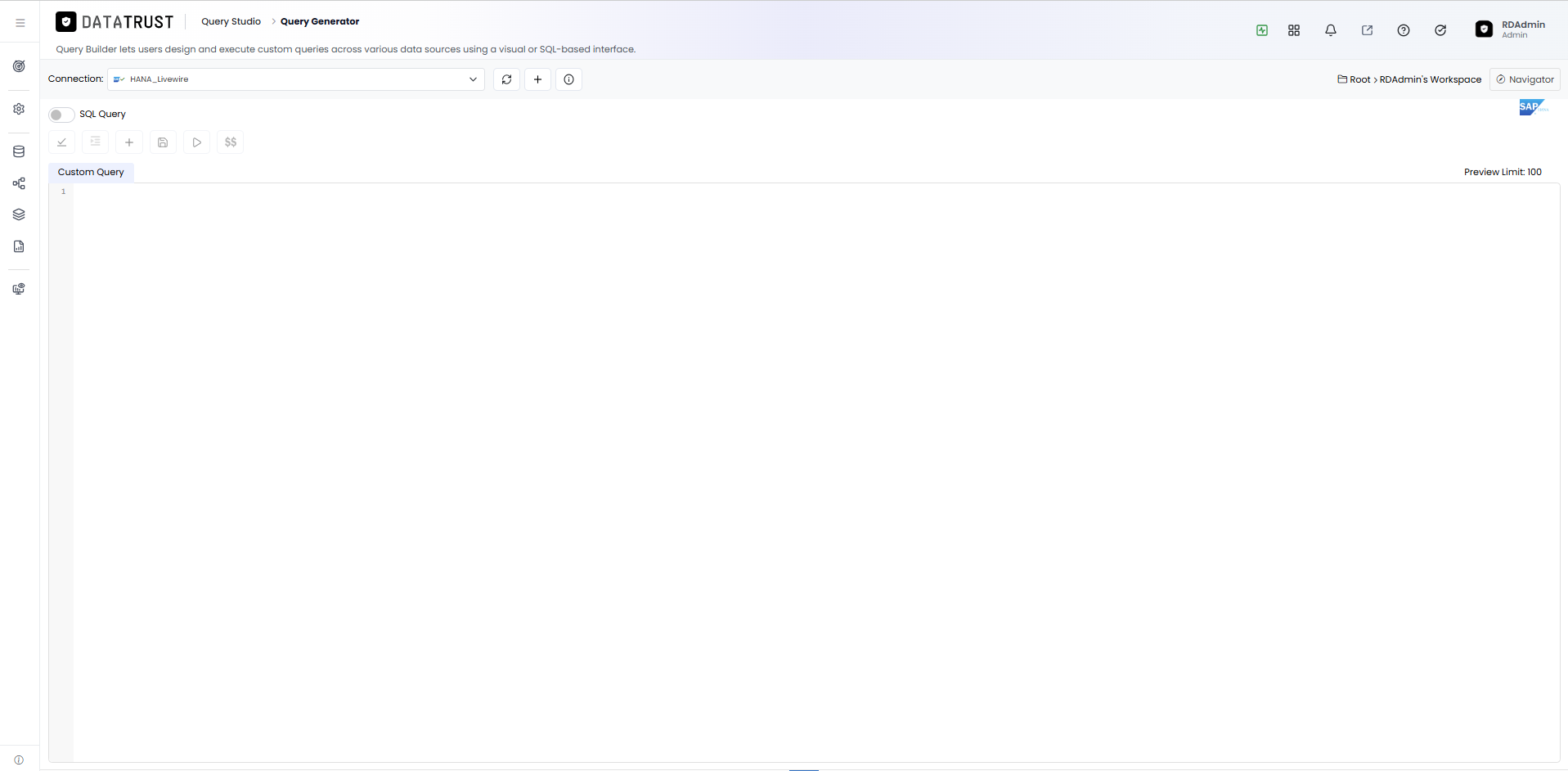Refresh the connection list
The image size is (1568, 771).
click(506, 79)
